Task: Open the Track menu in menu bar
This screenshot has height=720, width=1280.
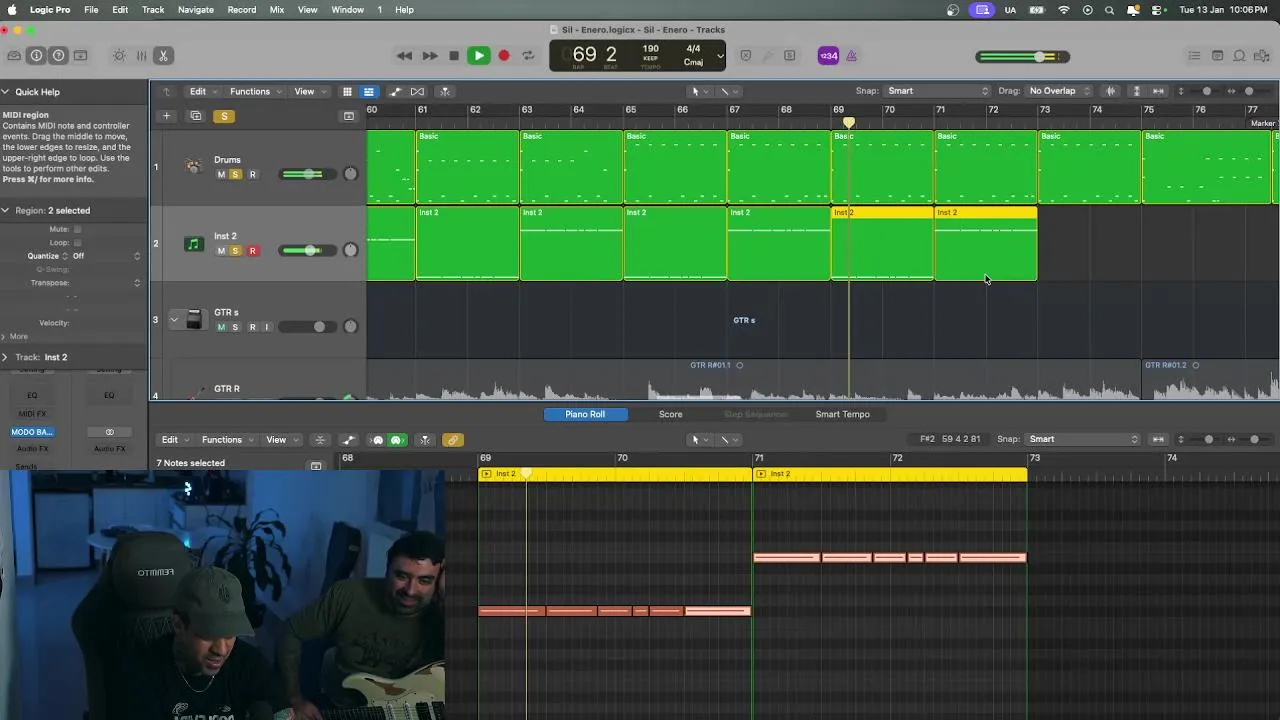Action: click(x=153, y=9)
